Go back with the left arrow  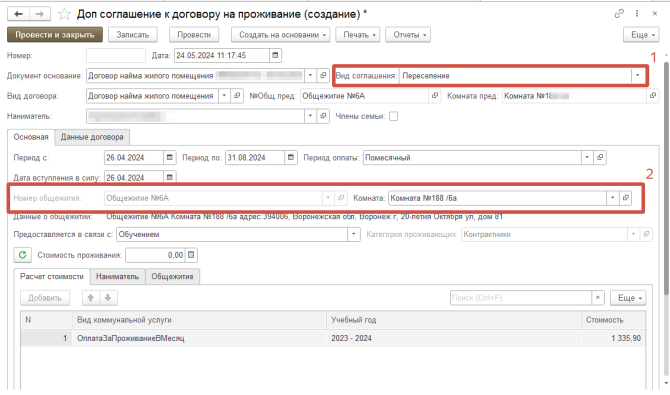(x=18, y=14)
